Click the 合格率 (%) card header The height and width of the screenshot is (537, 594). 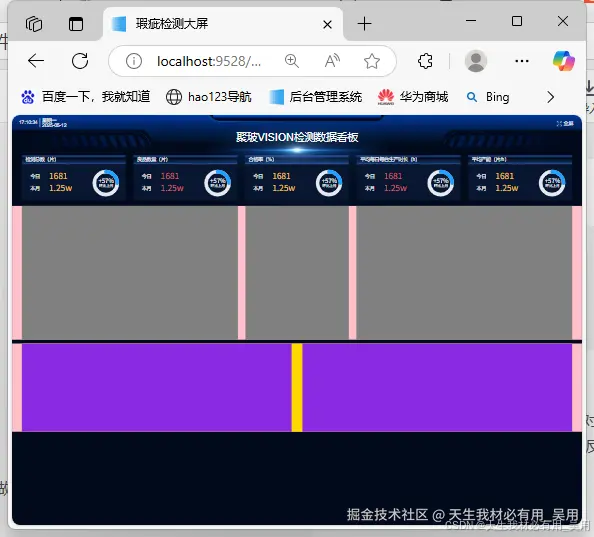point(297,159)
